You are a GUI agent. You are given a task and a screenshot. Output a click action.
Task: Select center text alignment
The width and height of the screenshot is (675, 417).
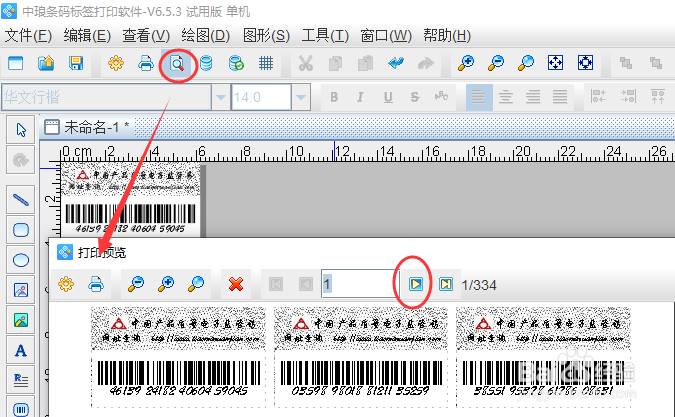[x=506, y=97]
